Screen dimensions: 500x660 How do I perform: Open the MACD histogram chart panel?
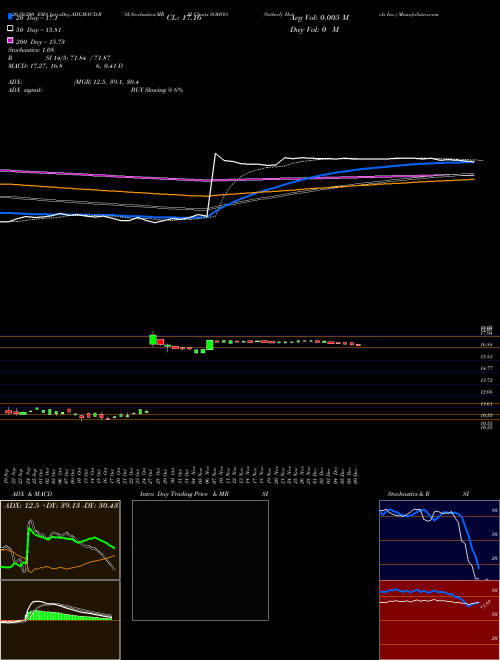pyautogui.click(x=60, y=620)
